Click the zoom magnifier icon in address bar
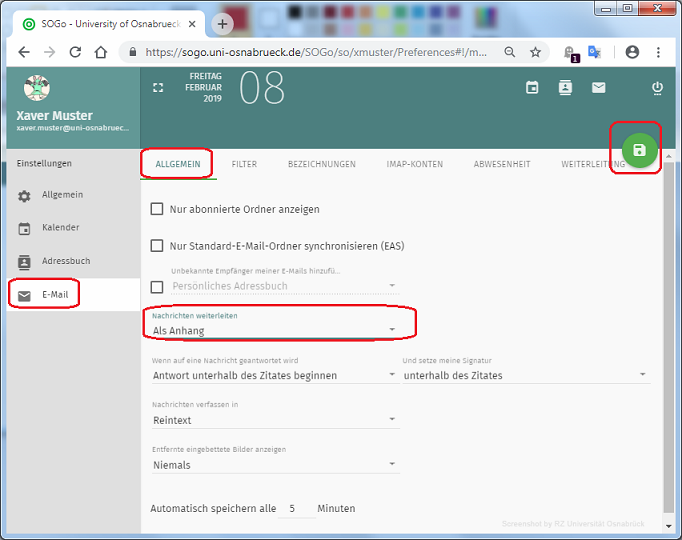The width and height of the screenshot is (682, 540). [x=509, y=52]
